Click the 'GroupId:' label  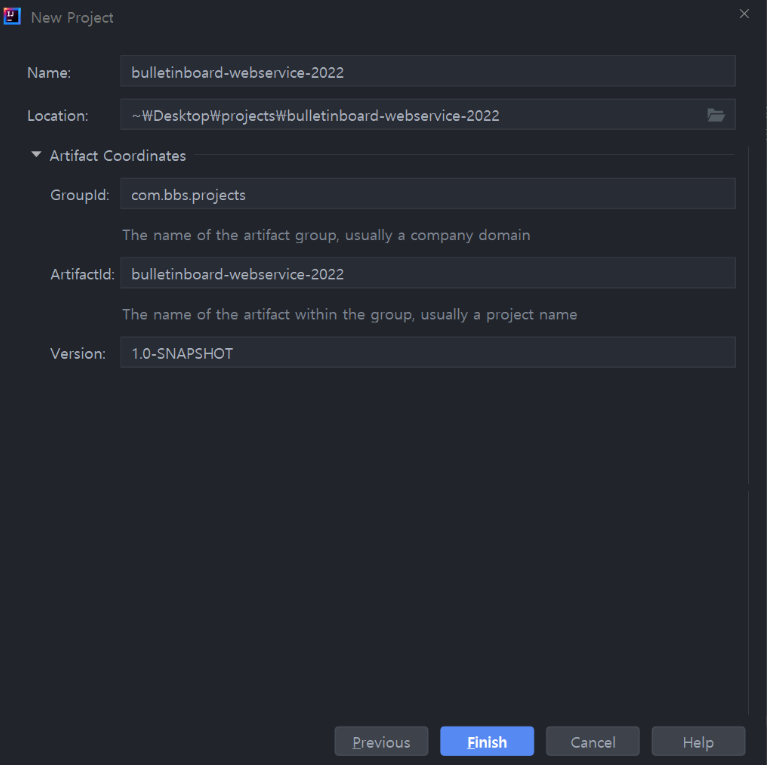click(x=79, y=195)
